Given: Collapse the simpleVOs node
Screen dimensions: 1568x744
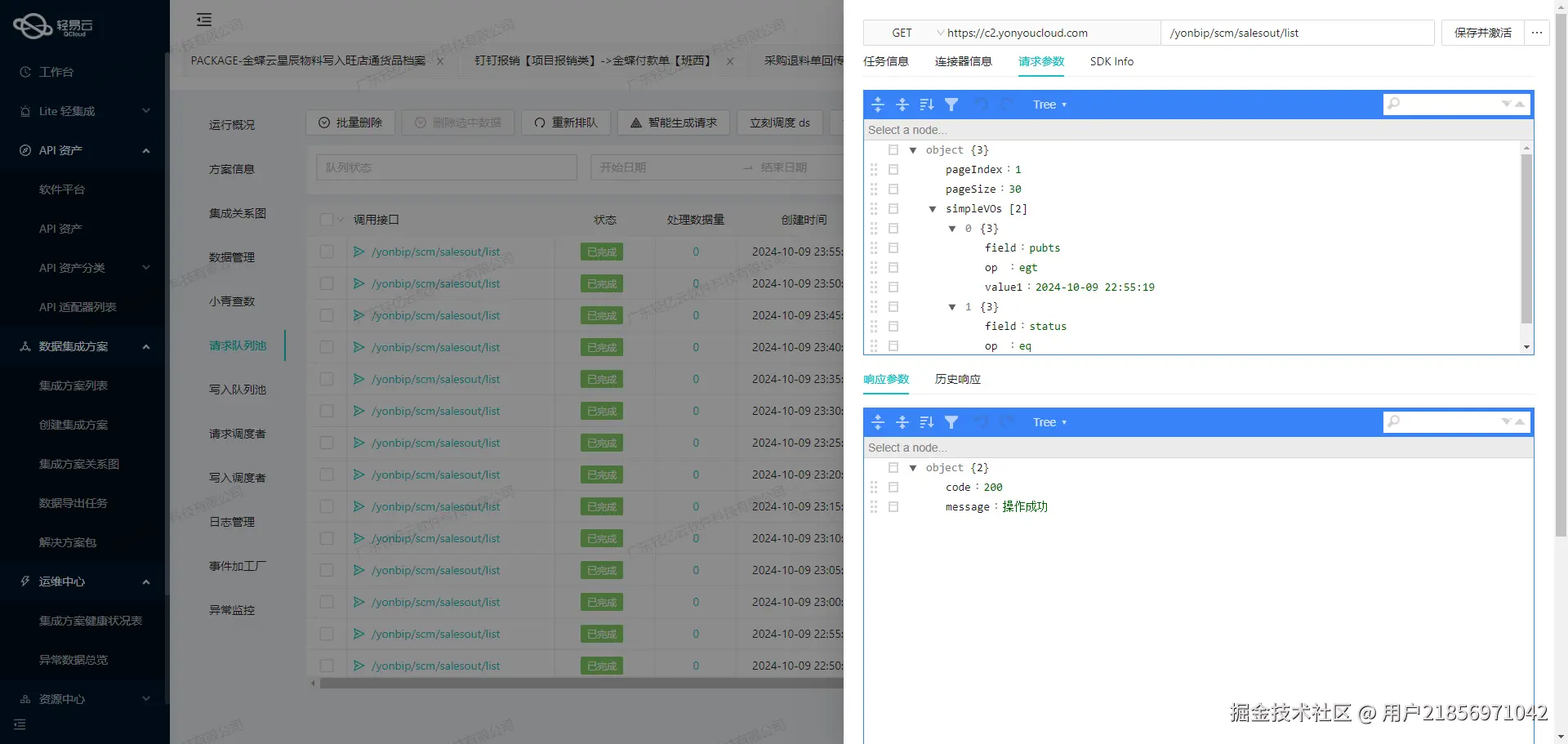Looking at the screenshot, I should point(933,209).
